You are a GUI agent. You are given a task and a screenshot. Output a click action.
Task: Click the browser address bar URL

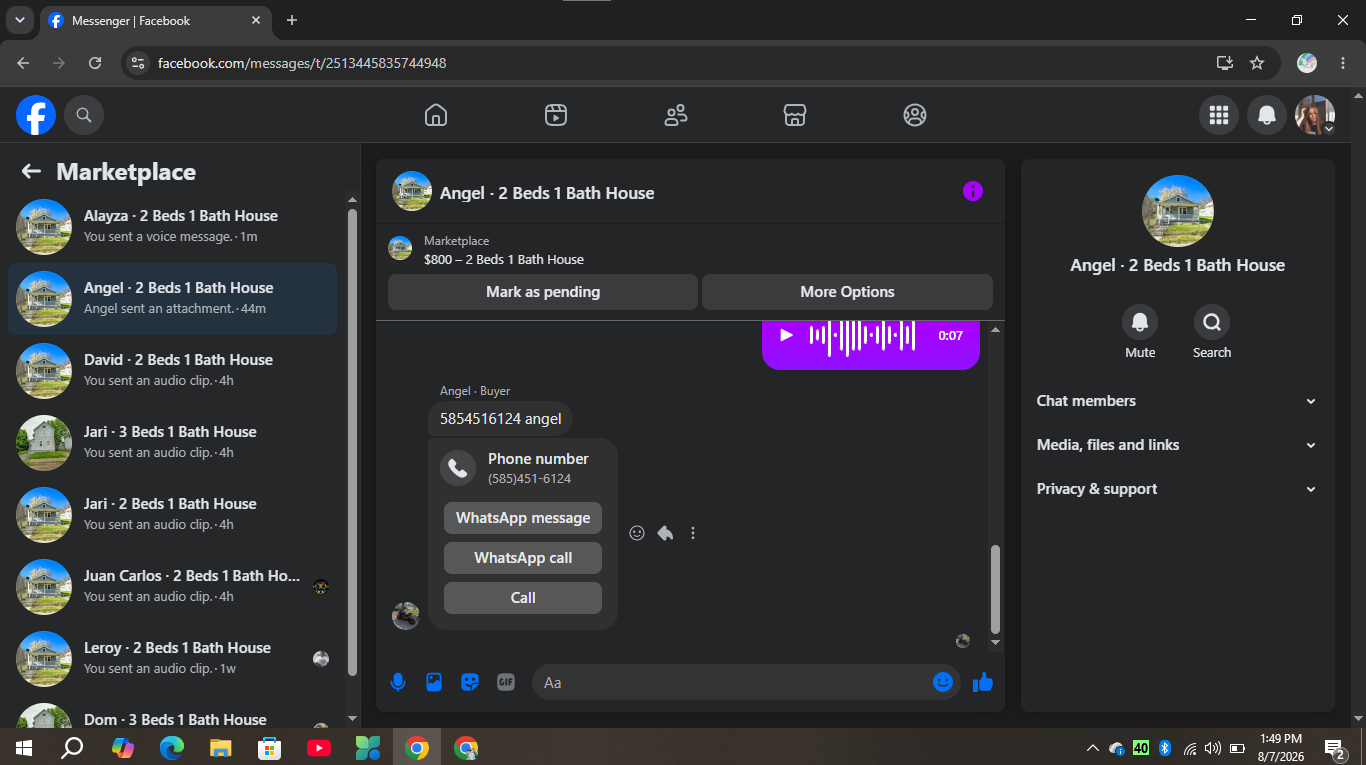pos(302,63)
